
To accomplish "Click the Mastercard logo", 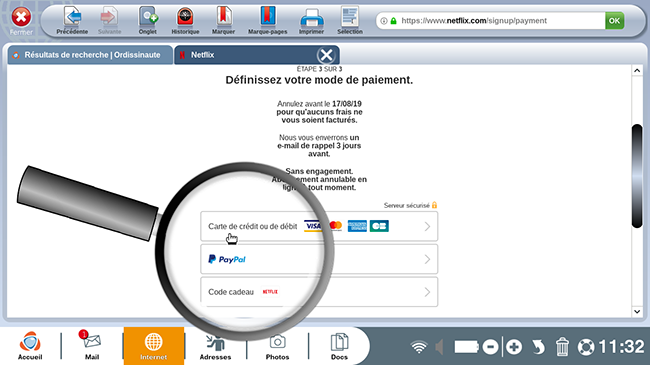I will tap(335, 226).
